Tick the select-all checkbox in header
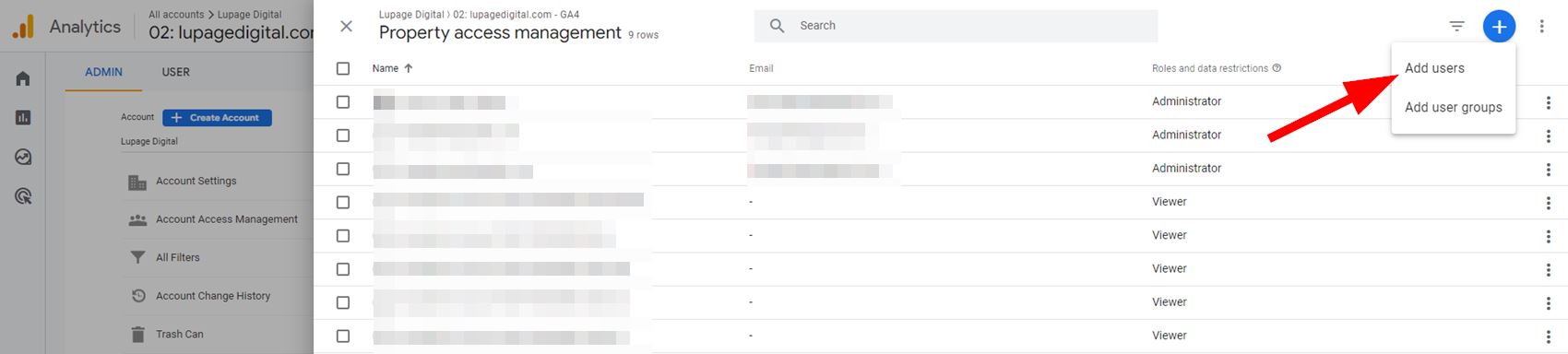 343,68
